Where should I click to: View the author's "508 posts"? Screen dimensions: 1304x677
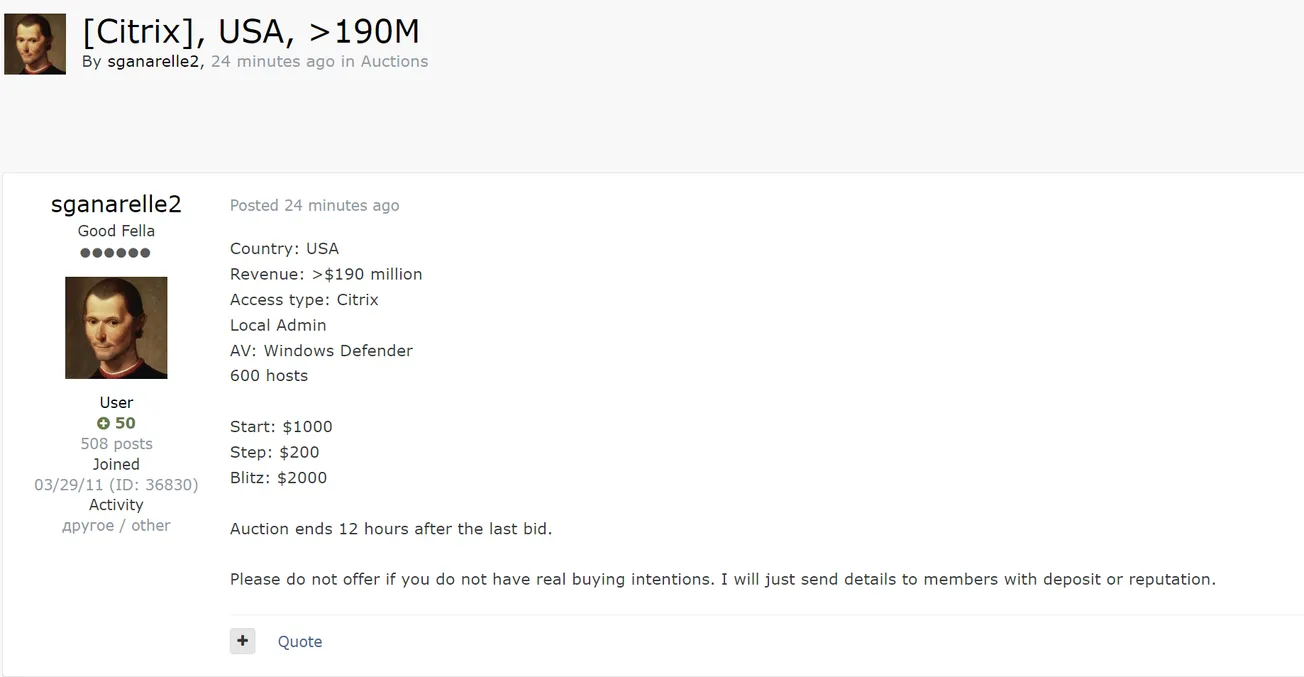click(x=116, y=444)
